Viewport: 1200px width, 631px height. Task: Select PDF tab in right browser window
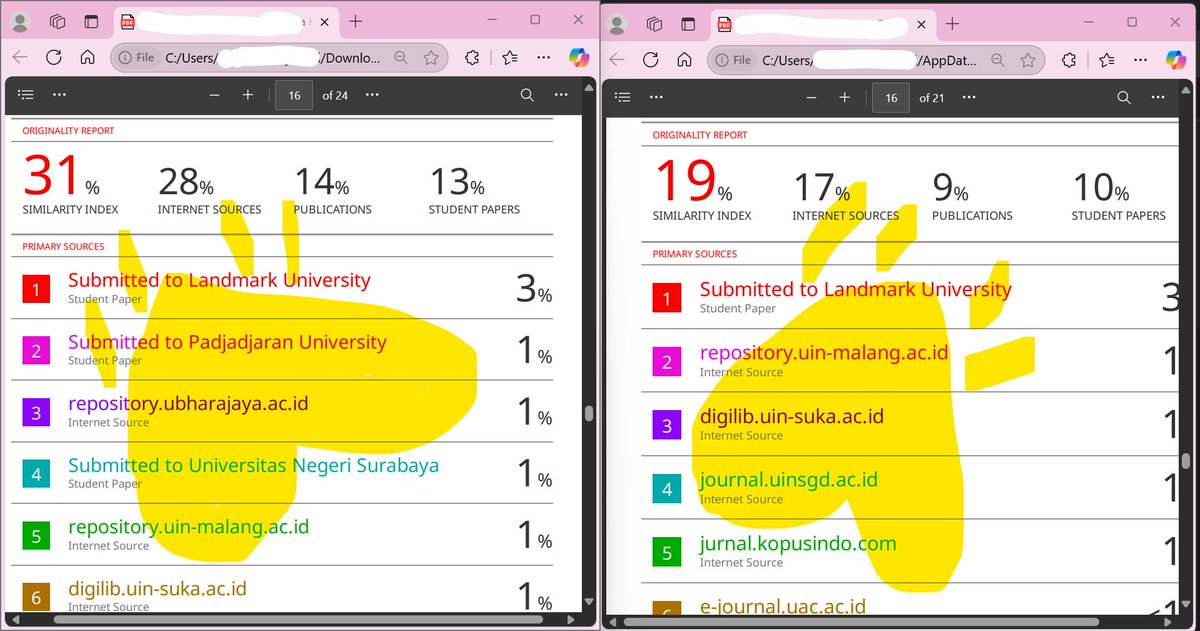pyautogui.click(x=822, y=23)
